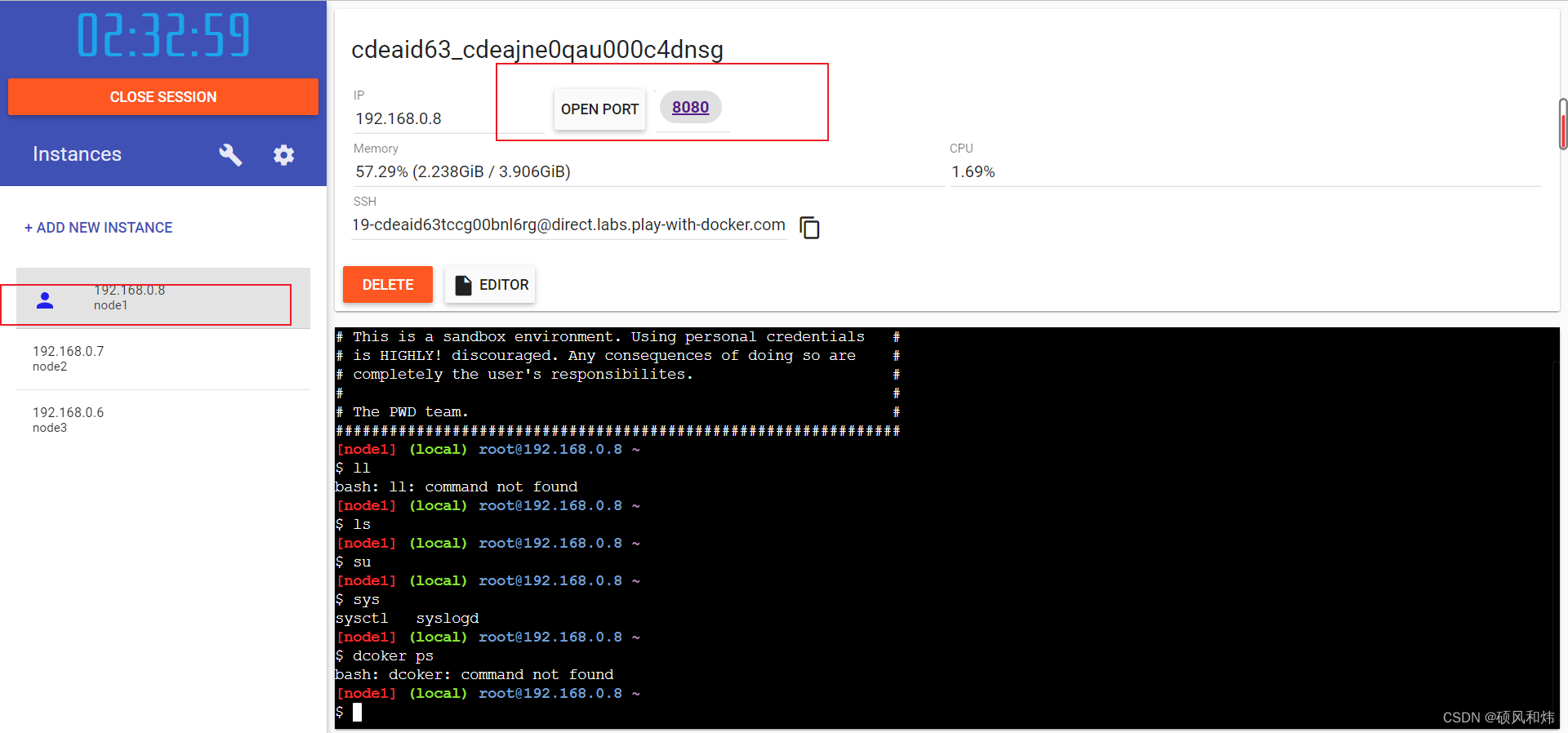The image size is (1568, 733).
Task: Click 'bash: ll: command not found' line
Action: 457,487
